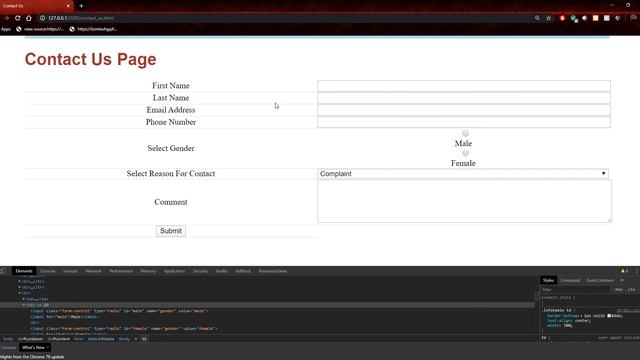Open the Computed pane tab
The height and width of the screenshot is (360, 640).
[570, 280]
